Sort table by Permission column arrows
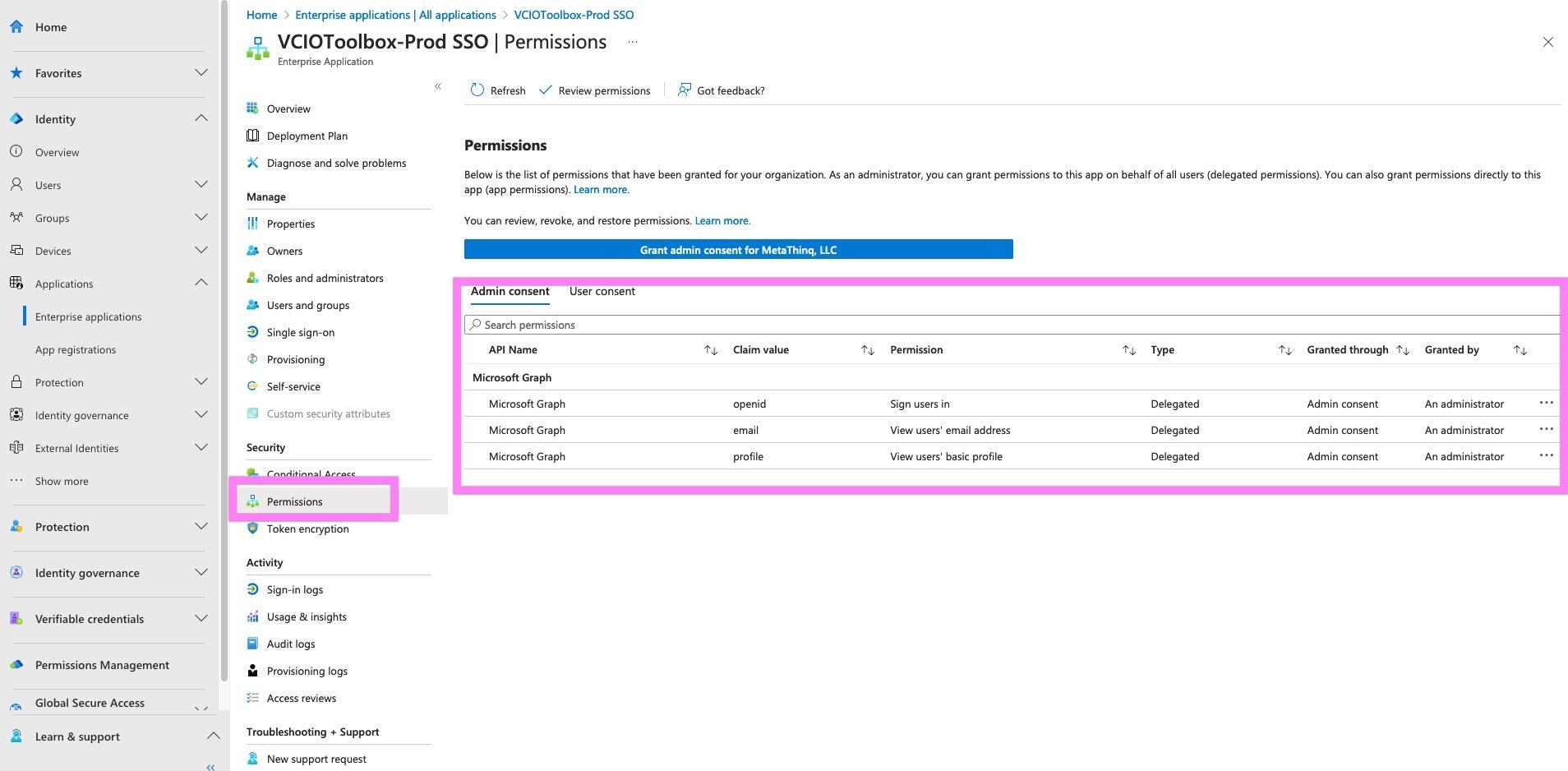This screenshot has width=1568, height=771. pos(1129,350)
